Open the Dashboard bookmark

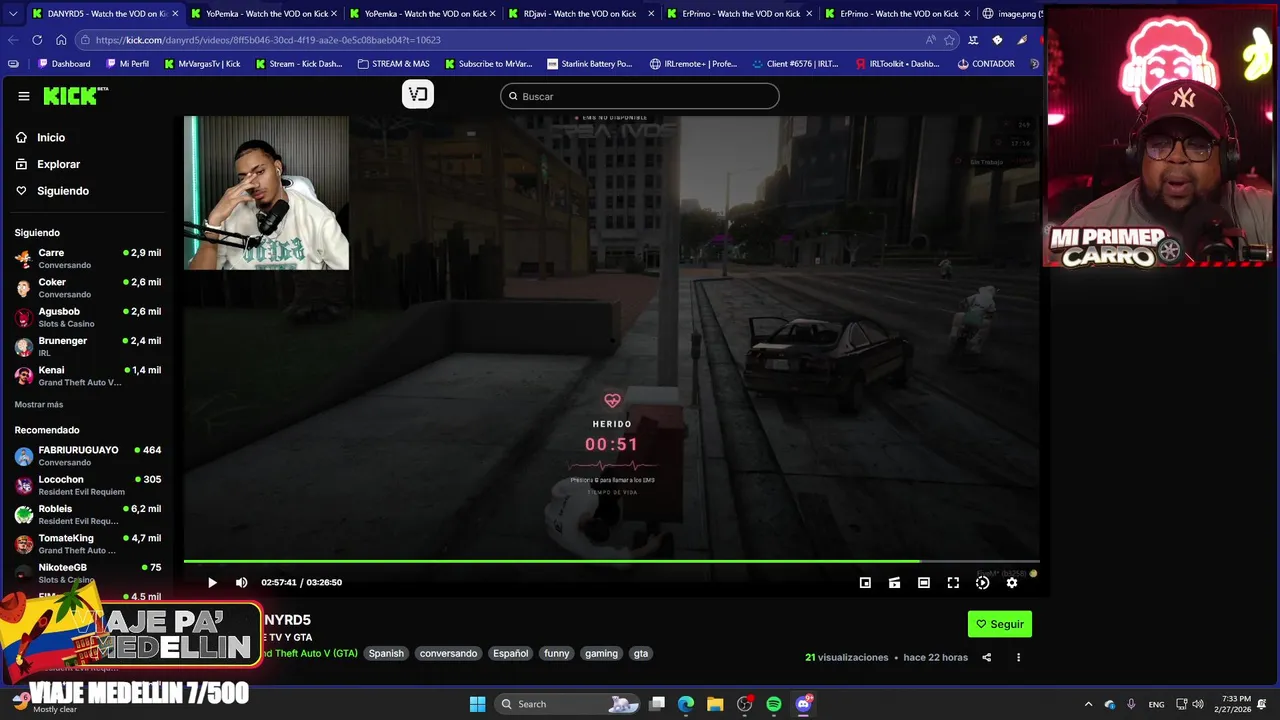pyautogui.click(x=64, y=64)
